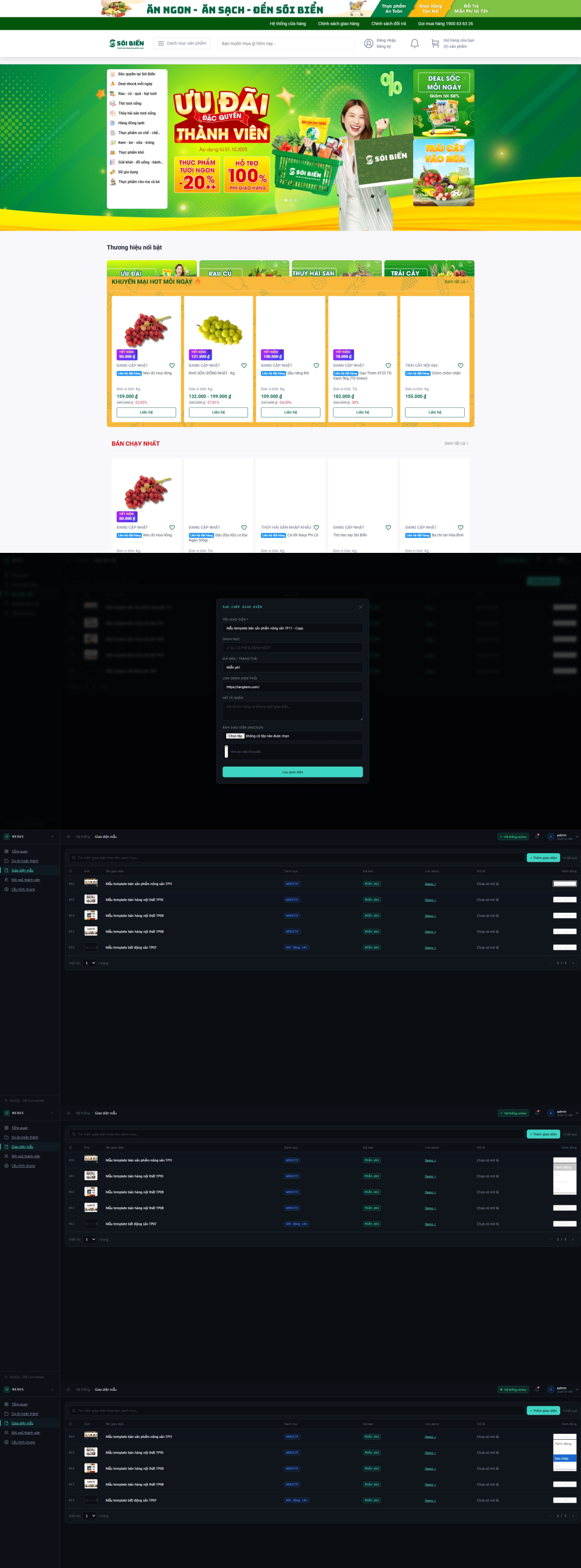
Task: Click Xem tất cả in Khuyến mãi hot section
Action: pyautogui.click(x=456, y=282)
